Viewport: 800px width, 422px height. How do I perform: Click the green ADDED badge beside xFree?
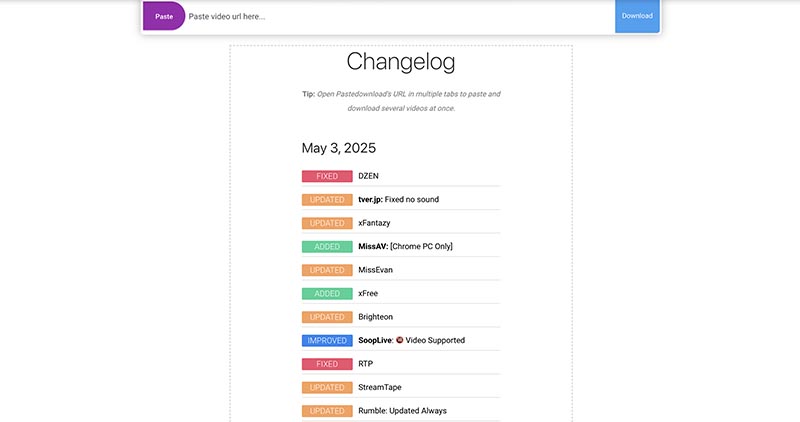coord(327,293)
